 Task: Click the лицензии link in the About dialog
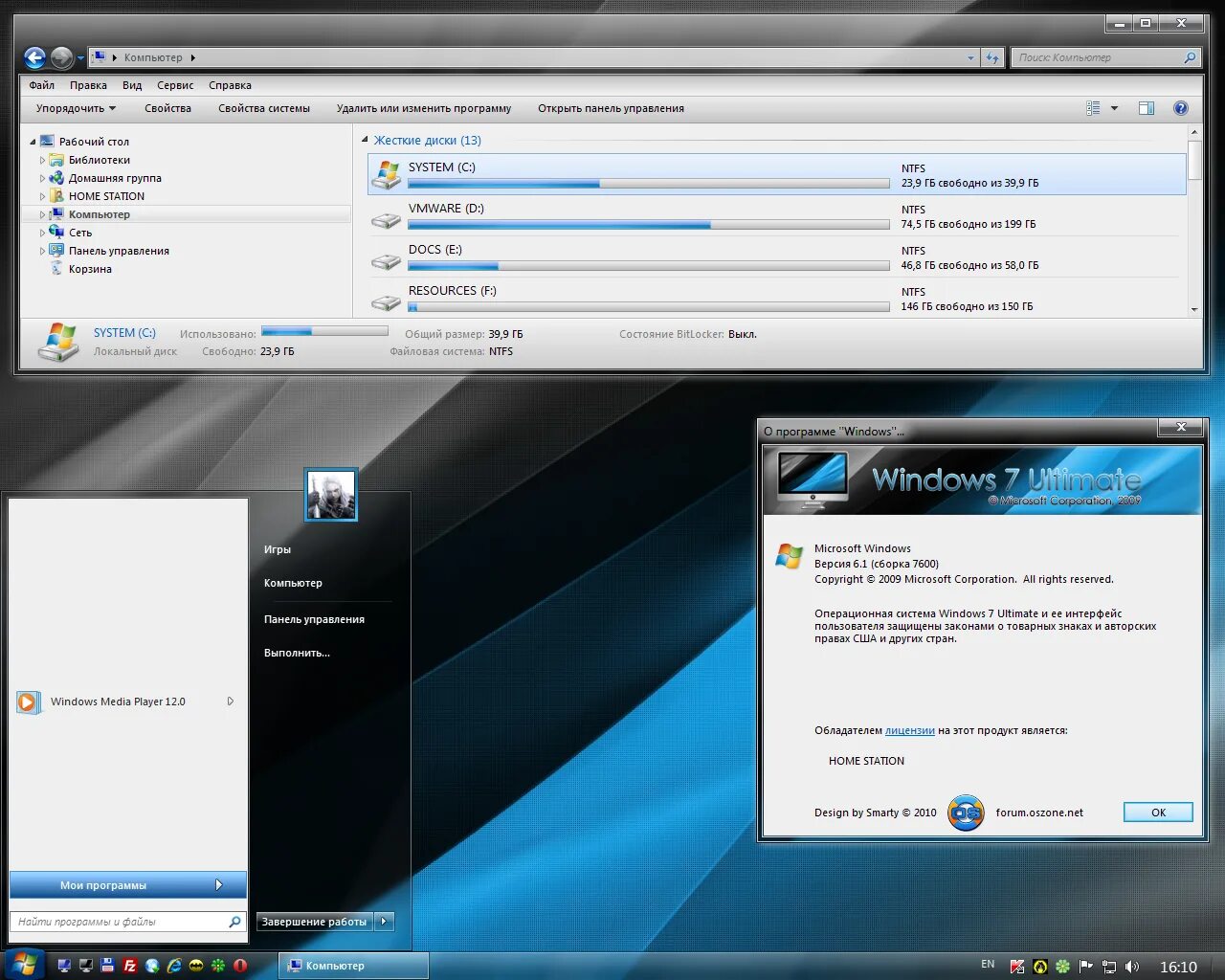pos(910,730)
